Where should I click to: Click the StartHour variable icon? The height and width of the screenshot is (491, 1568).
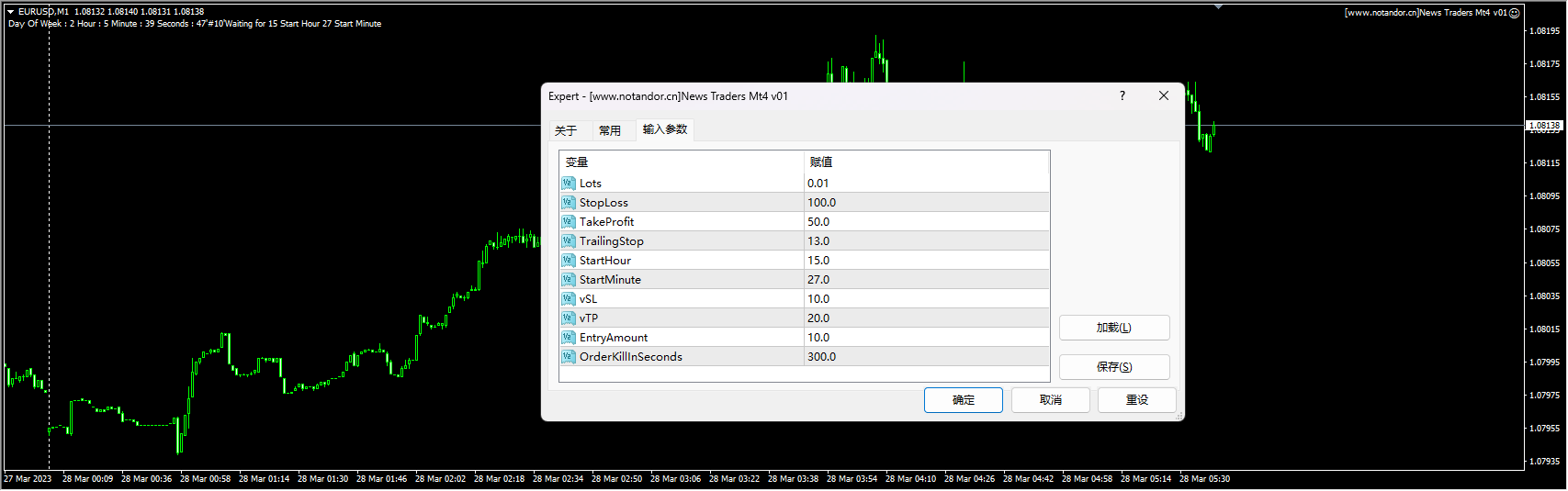569,261
